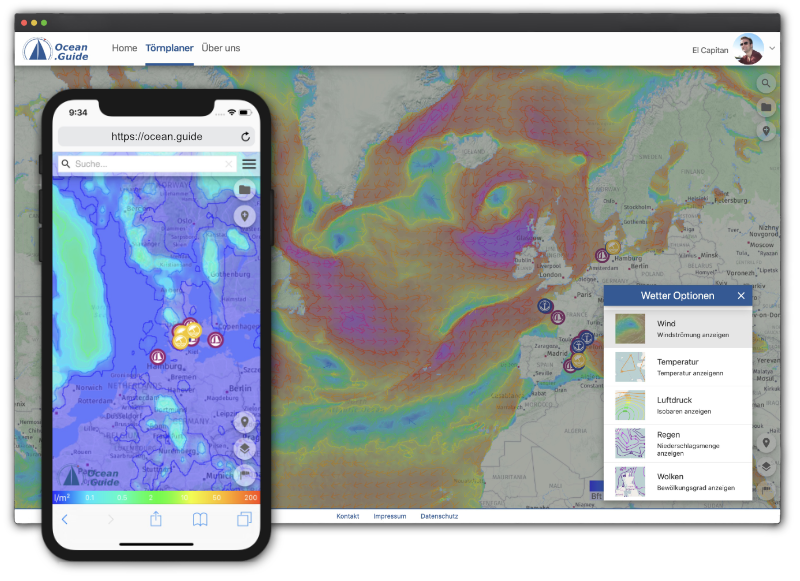Click the yellow minimize button of the desktop window
This screenshot has height=581, width=800.
tap(34, 23)
